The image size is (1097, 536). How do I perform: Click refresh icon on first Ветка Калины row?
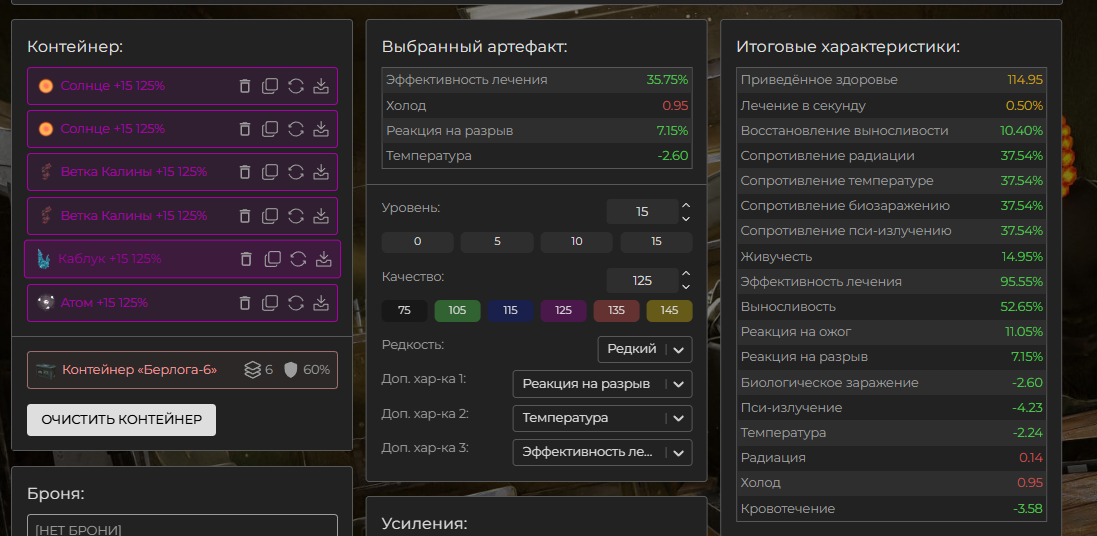(x=296, y=172)
